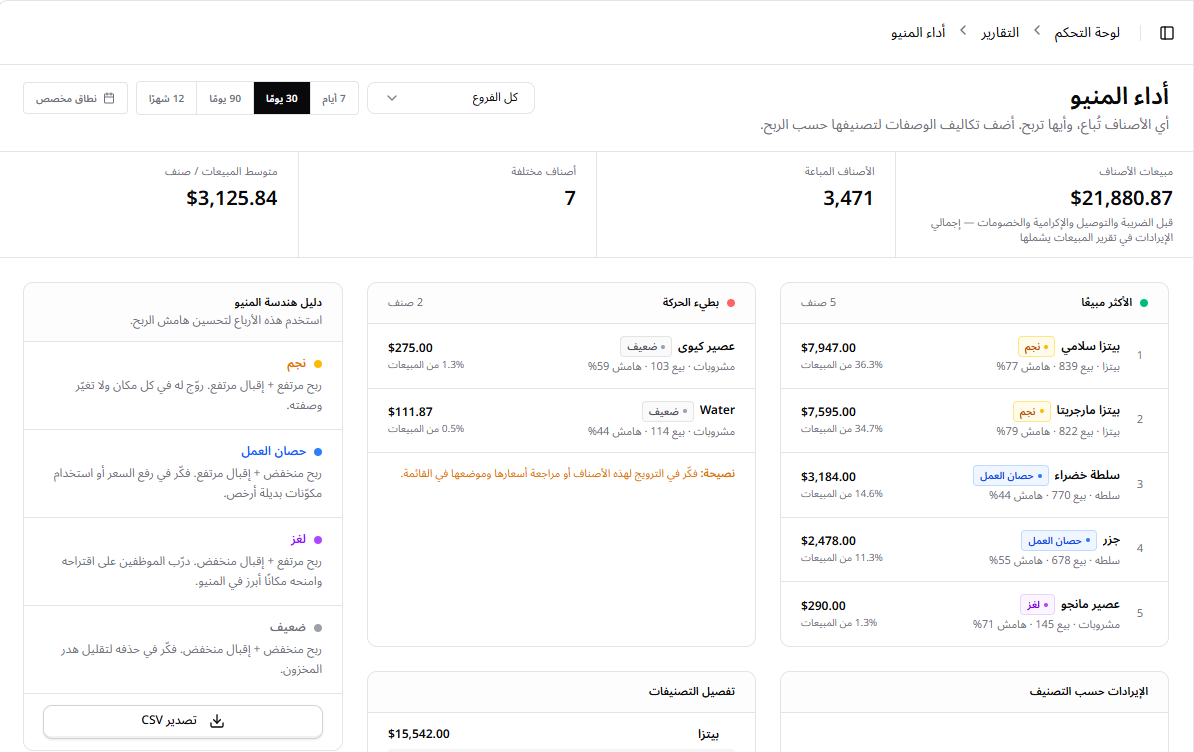Click the 3,471 items sold figure
Screen dimensions: 1194x752
(848, 198)
